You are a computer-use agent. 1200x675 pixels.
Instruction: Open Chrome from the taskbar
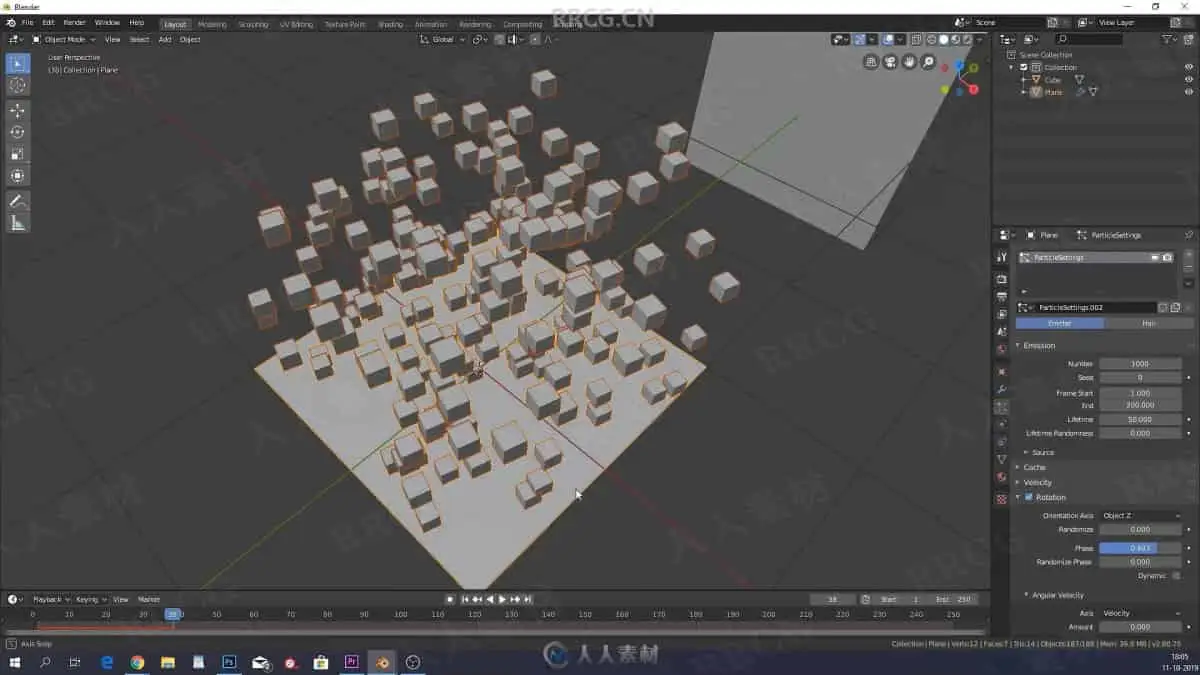pos(137,662)
